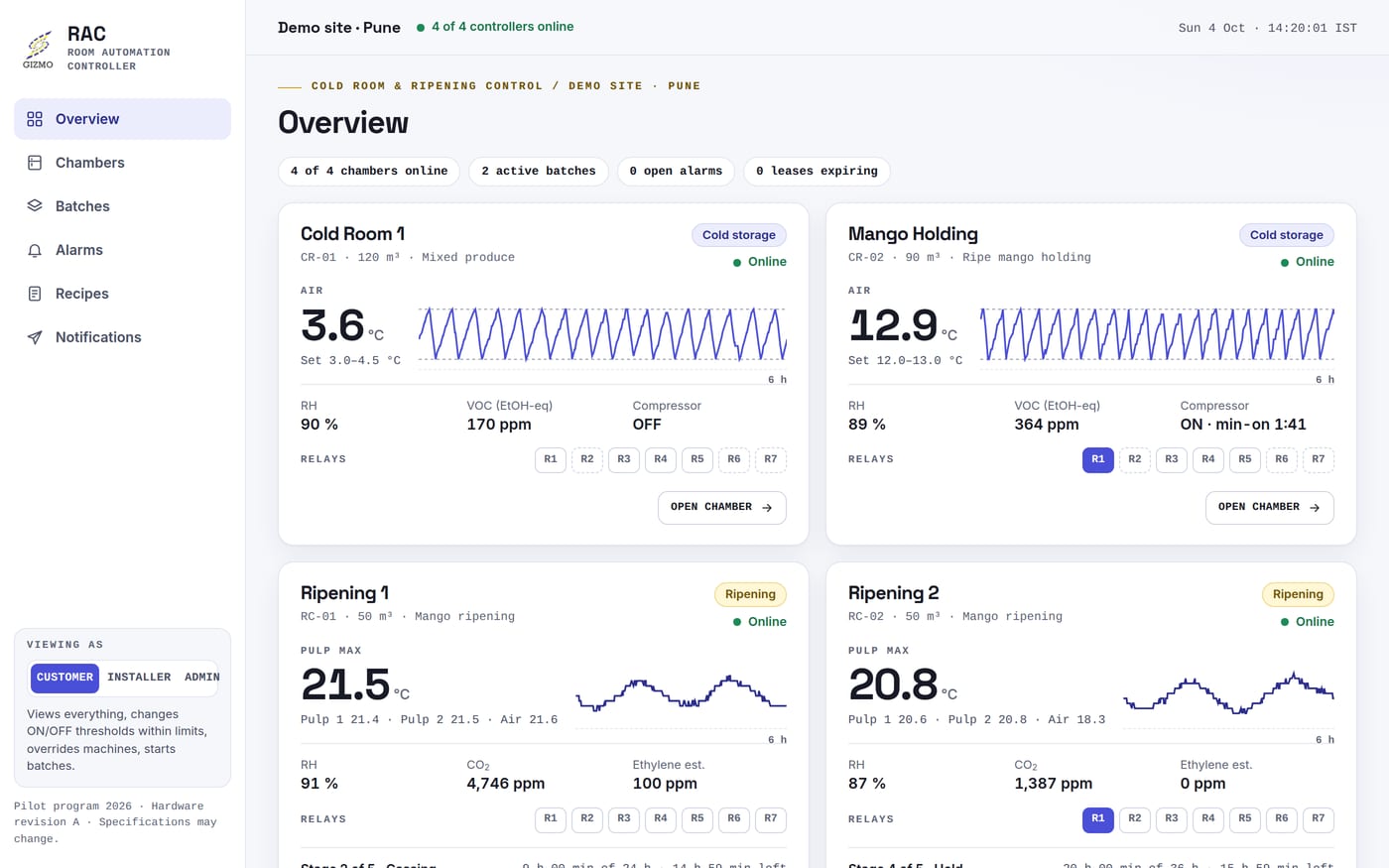Image resolution: width=1389 pixels, height=868 pixels.
Task: Click the '0 open alarms' chip
Action: tap(677, 172)
